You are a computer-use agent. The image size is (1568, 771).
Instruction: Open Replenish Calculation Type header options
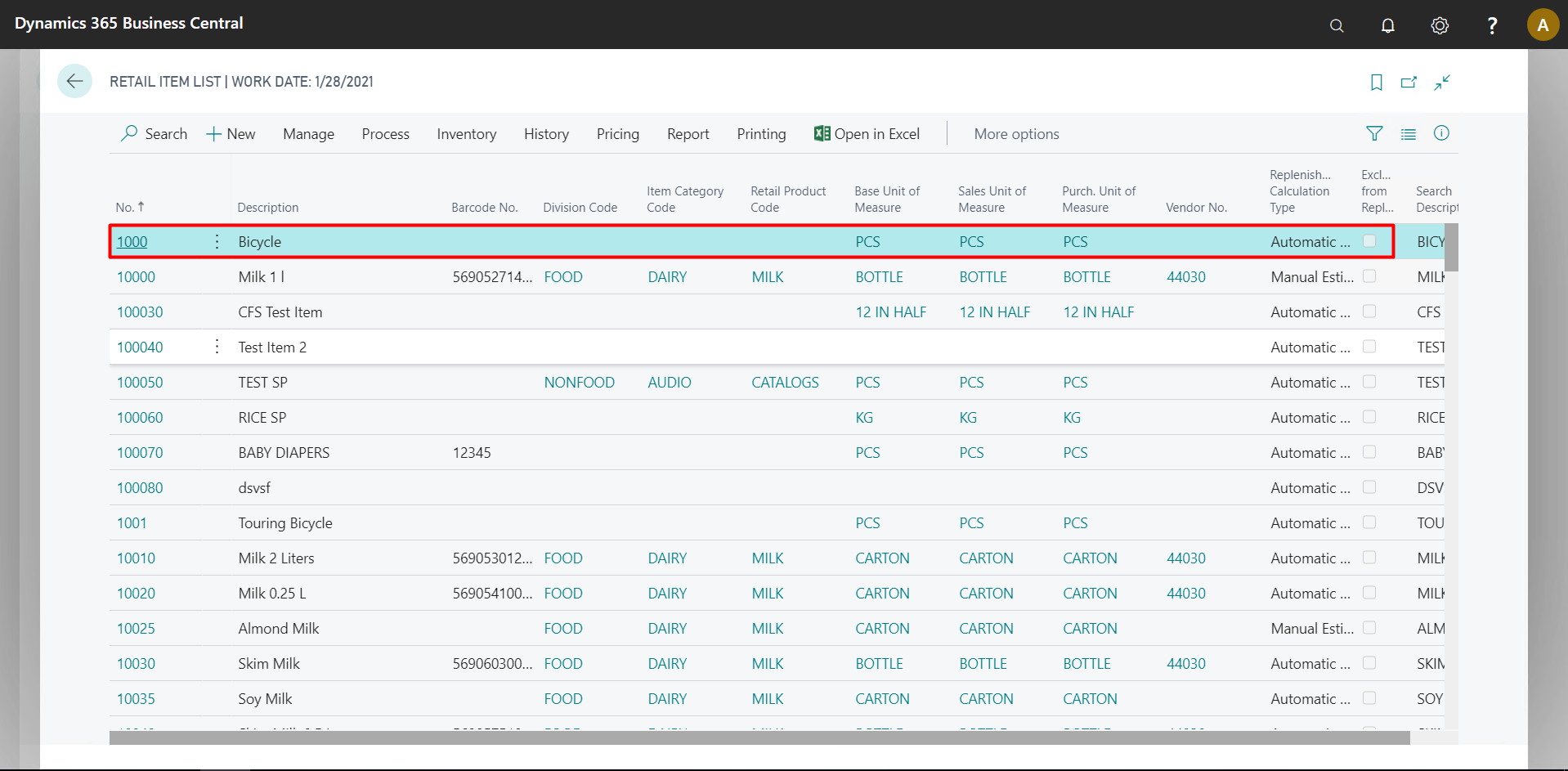(1300, 191)
